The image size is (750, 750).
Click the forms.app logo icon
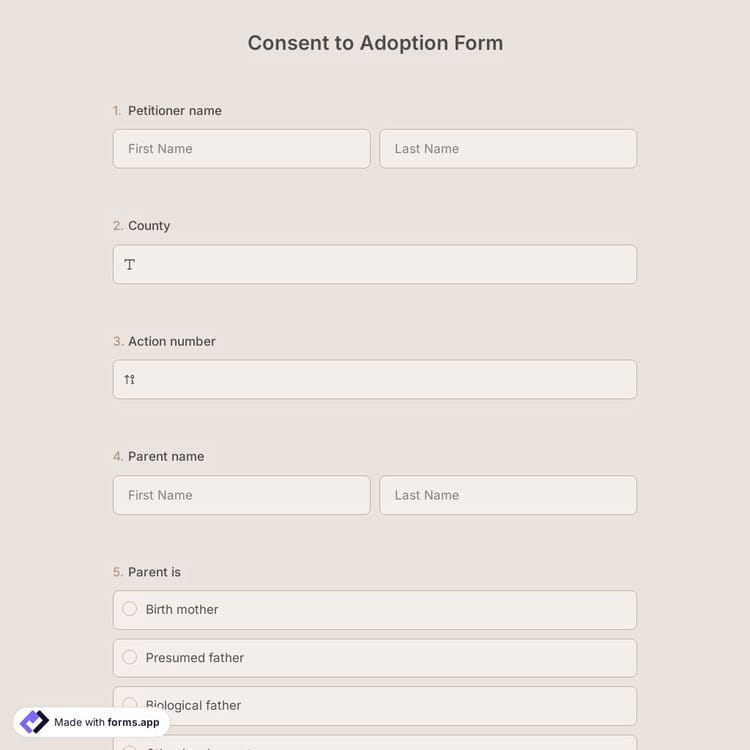click(34, 722)
